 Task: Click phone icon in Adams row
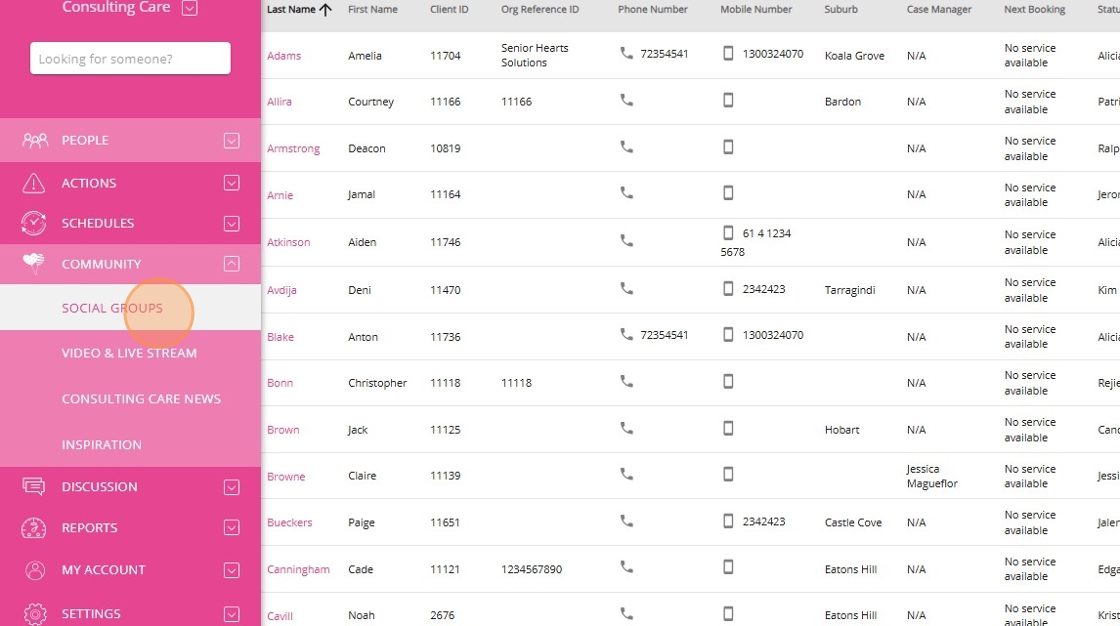626,53
